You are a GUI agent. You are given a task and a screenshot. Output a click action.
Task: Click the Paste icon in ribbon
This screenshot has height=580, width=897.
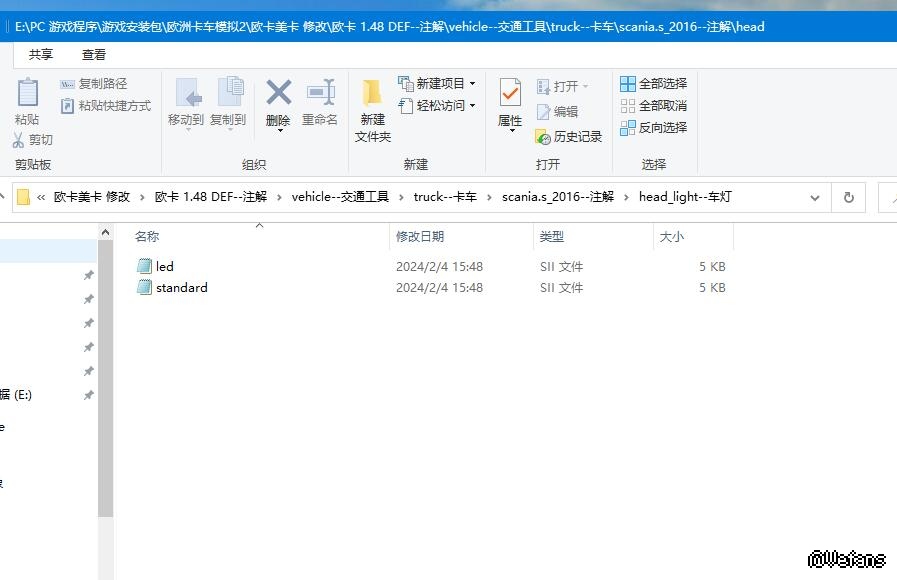[27, 94]
